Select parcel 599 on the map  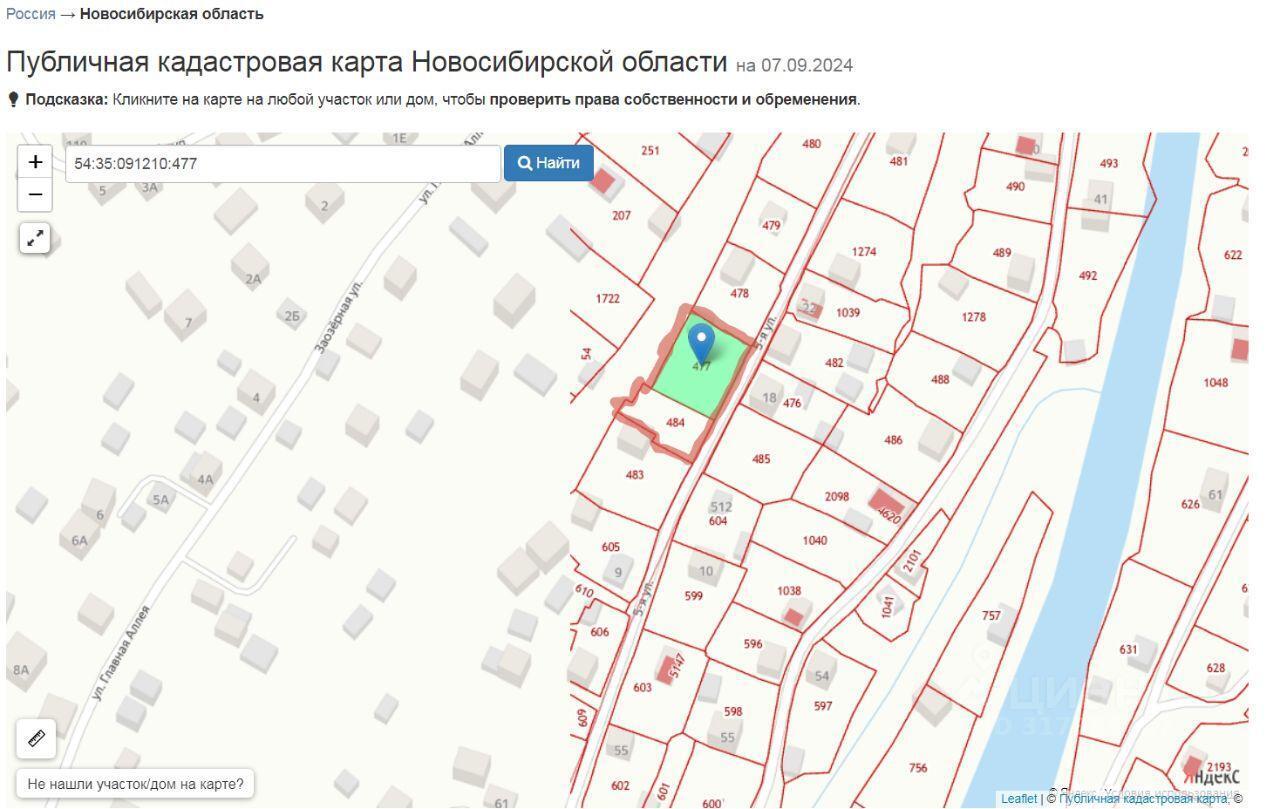coord(693,596)
